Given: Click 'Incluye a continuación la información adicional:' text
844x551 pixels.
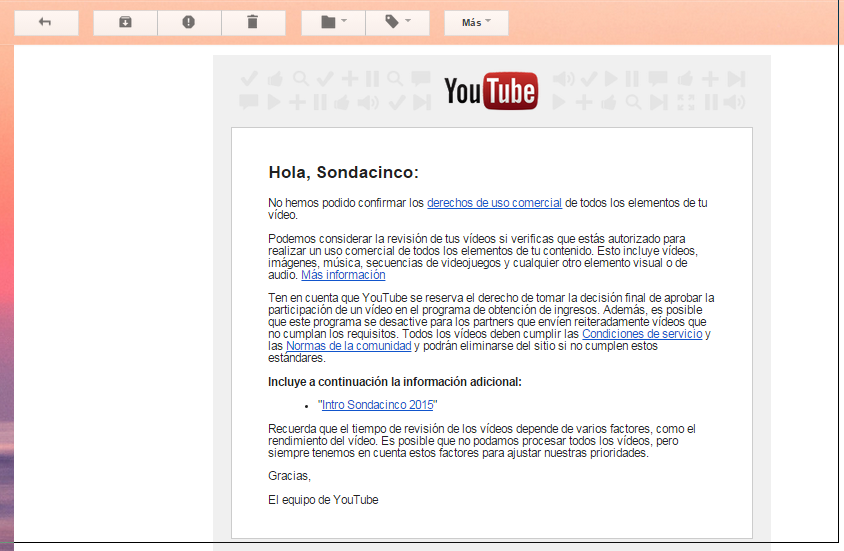Looking at the screenshot, I should point(395,382).
